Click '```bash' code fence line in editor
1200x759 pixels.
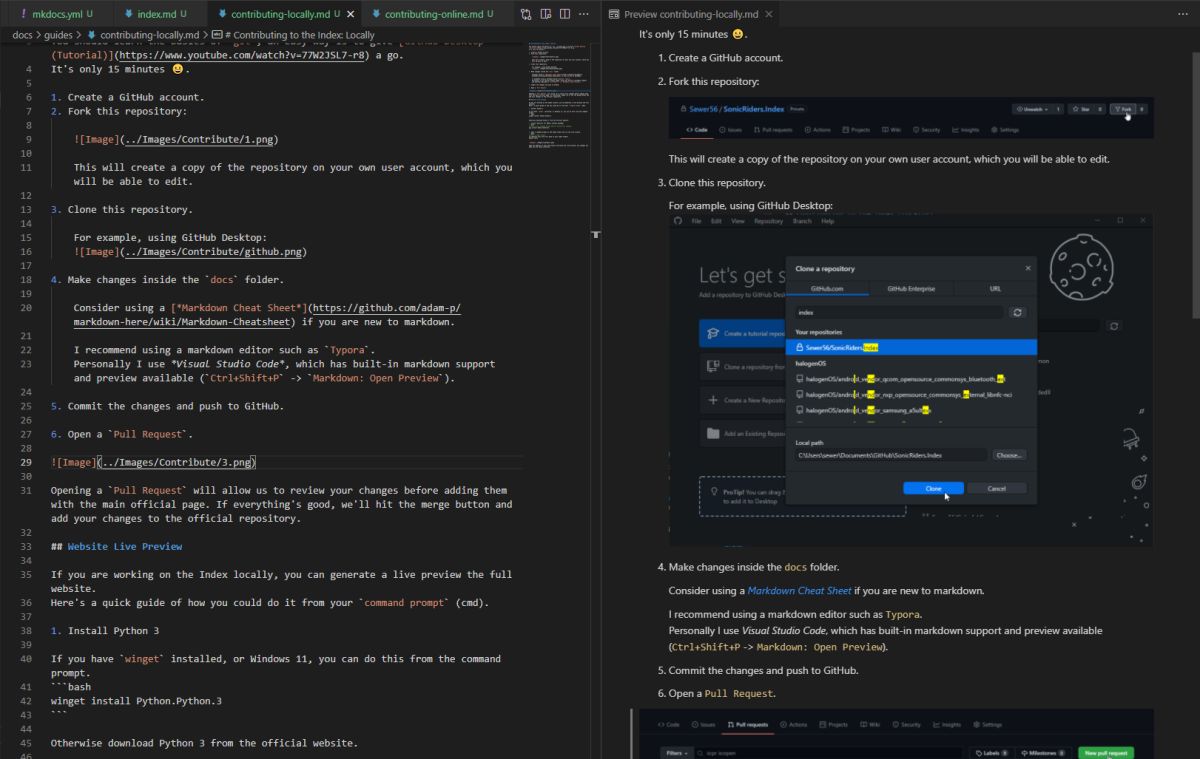[71, 687]
